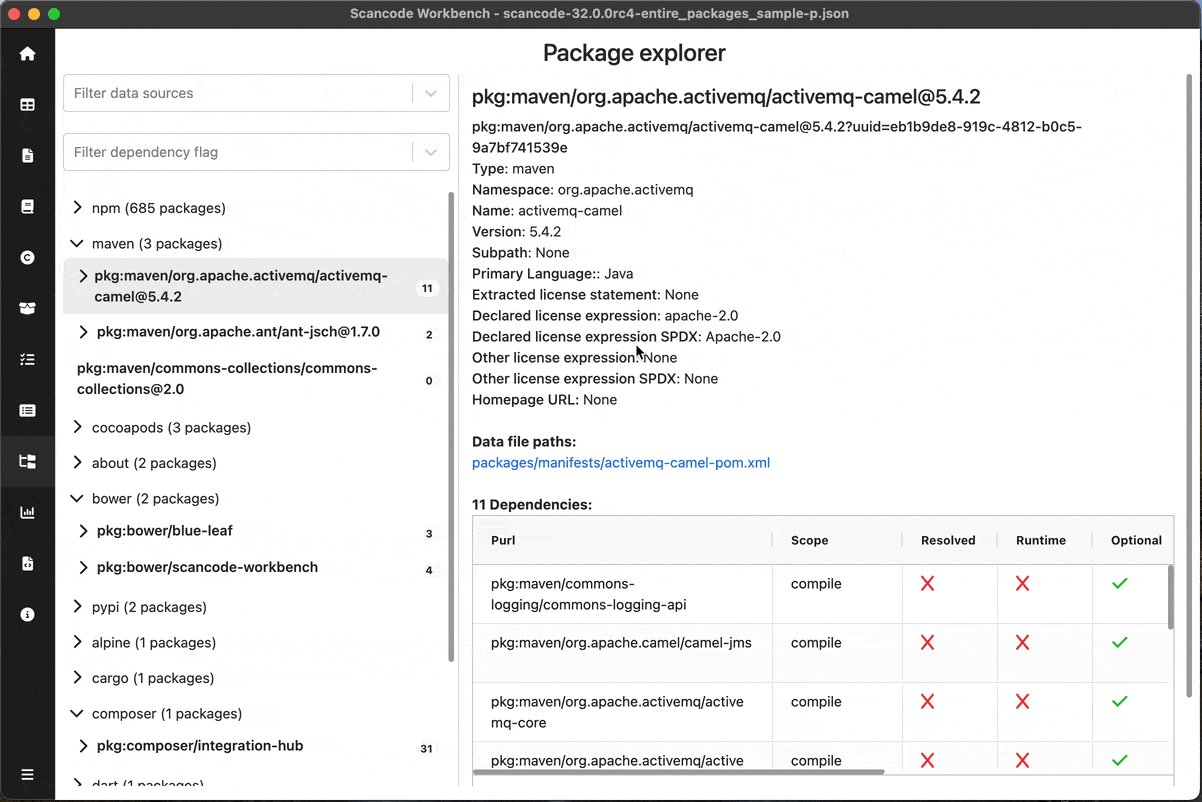Open the open-box Packages sidebar icon
The image size is (1202, 802).
[x=27, y=309]
